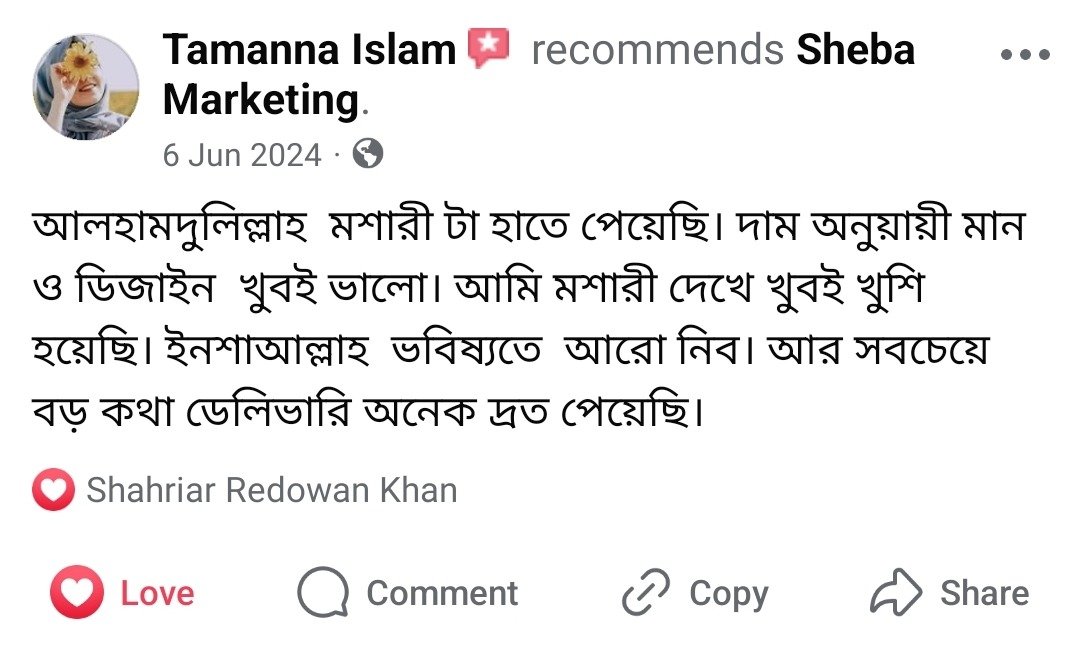Click the small heart reaction icon beside Shahriar
Viewport: 1080px width, 653px height.
pos(53,490)
